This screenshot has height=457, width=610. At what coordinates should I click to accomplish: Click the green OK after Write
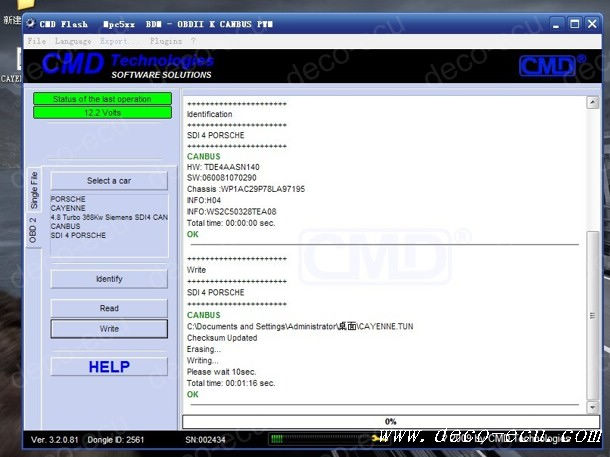click(x=193, y=394)
